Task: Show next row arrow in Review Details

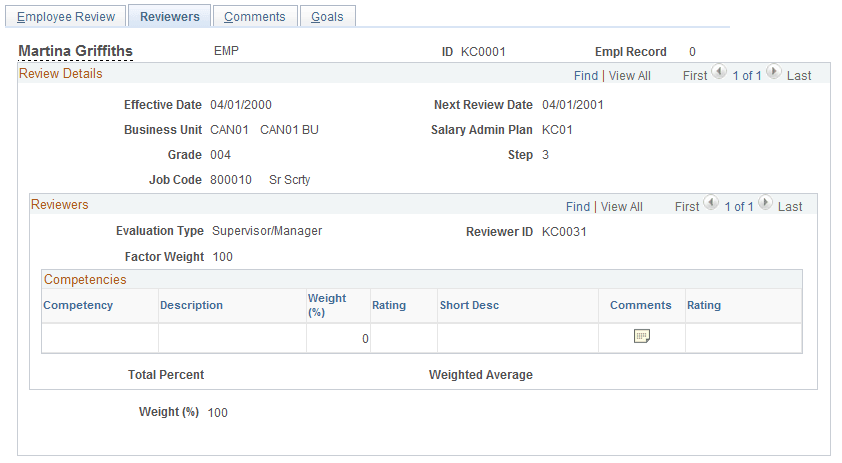Action: (x=774, y=71)
